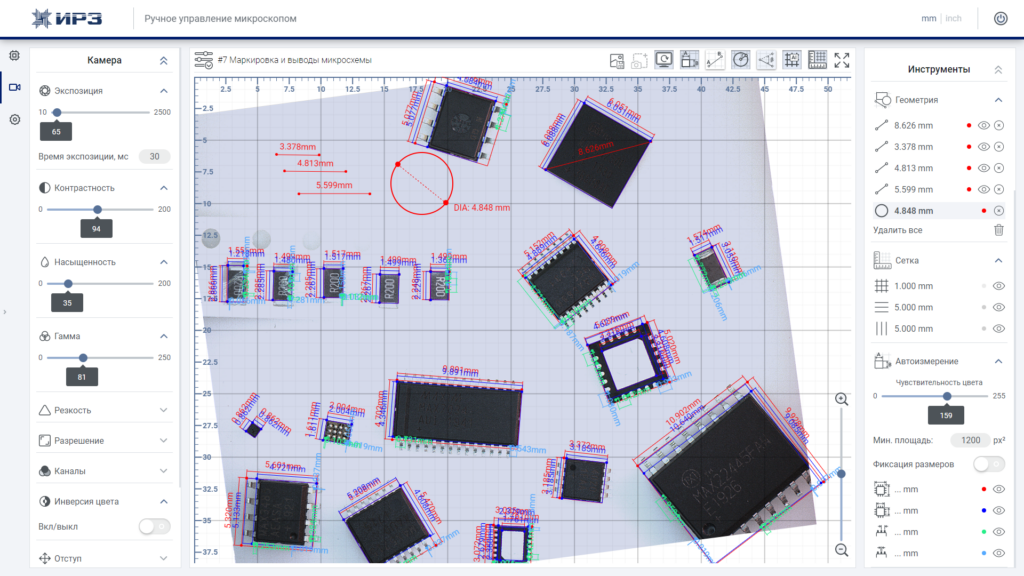Toggle color inversion Вкл/выкл switch

pos(154,526)
